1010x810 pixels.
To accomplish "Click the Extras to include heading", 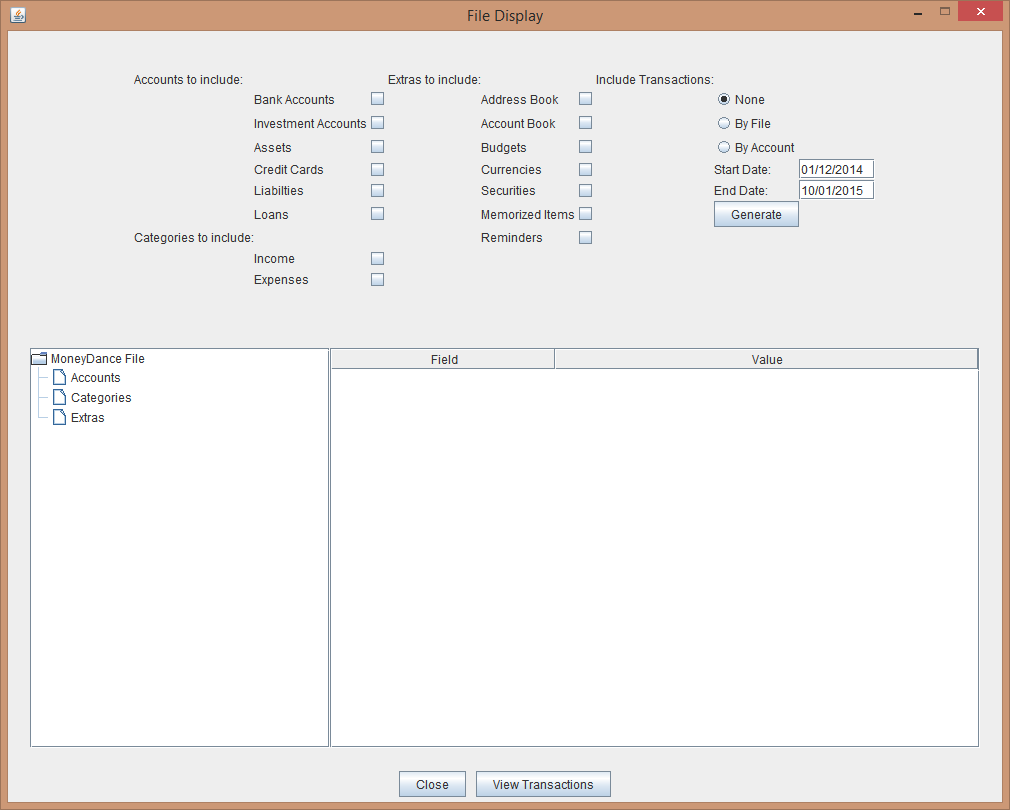I will pyautogui.click(x=434, y=80).
